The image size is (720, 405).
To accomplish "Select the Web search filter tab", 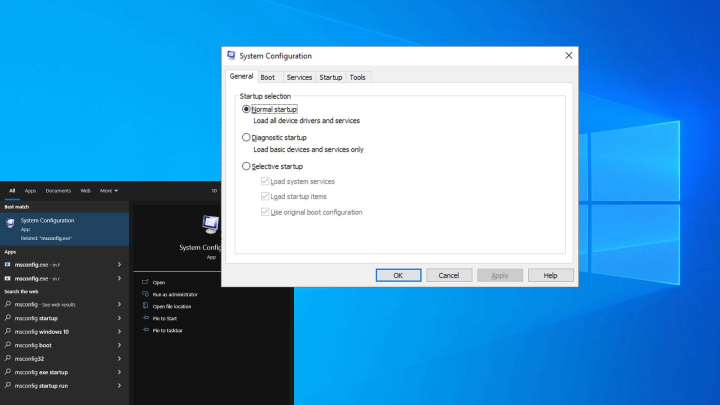I will [85, 191].
